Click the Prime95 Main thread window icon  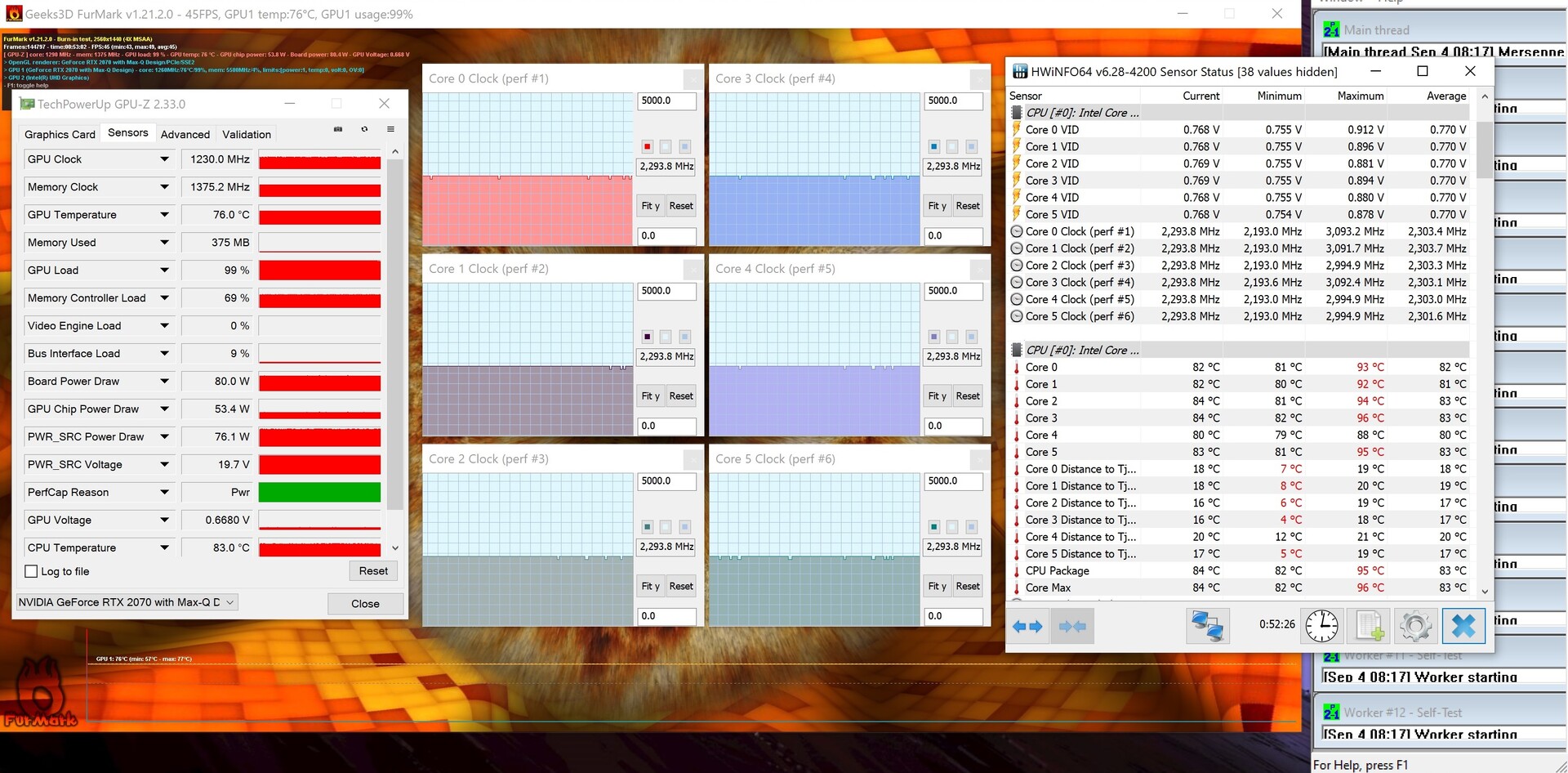tap(1331, 29)
